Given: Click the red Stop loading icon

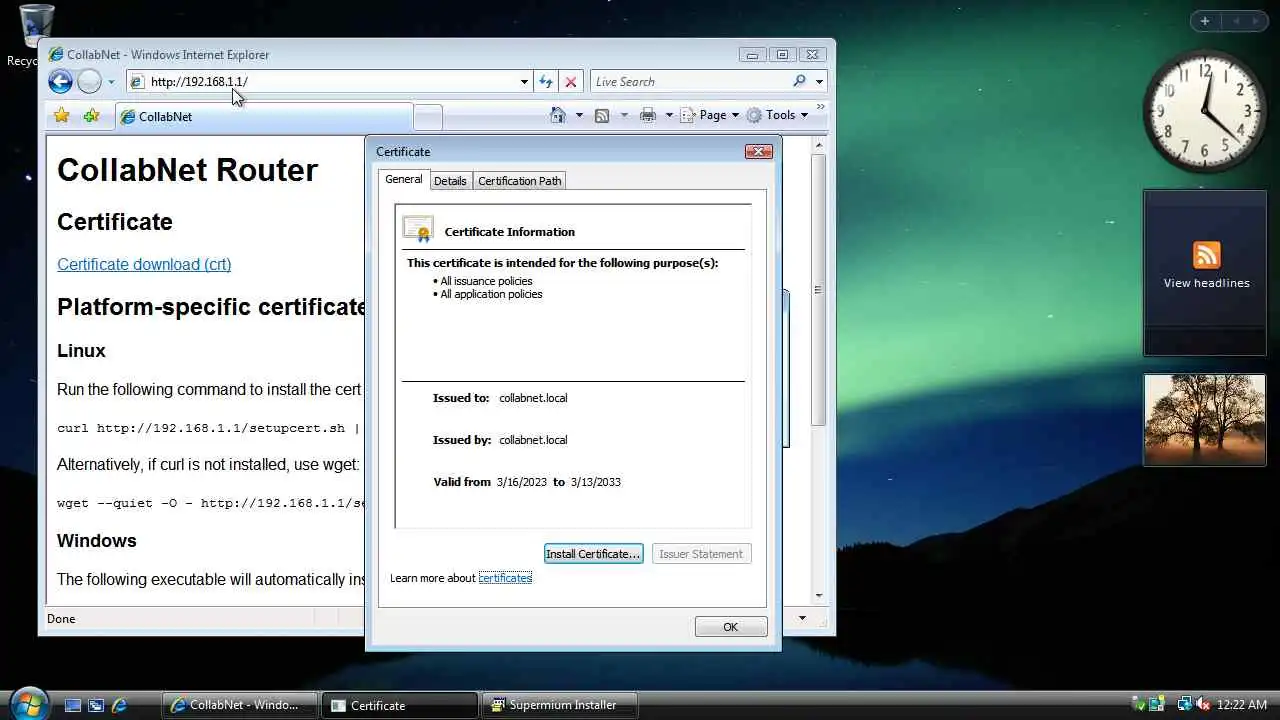Looking at the screenshot, I should (x=571, y=82).
